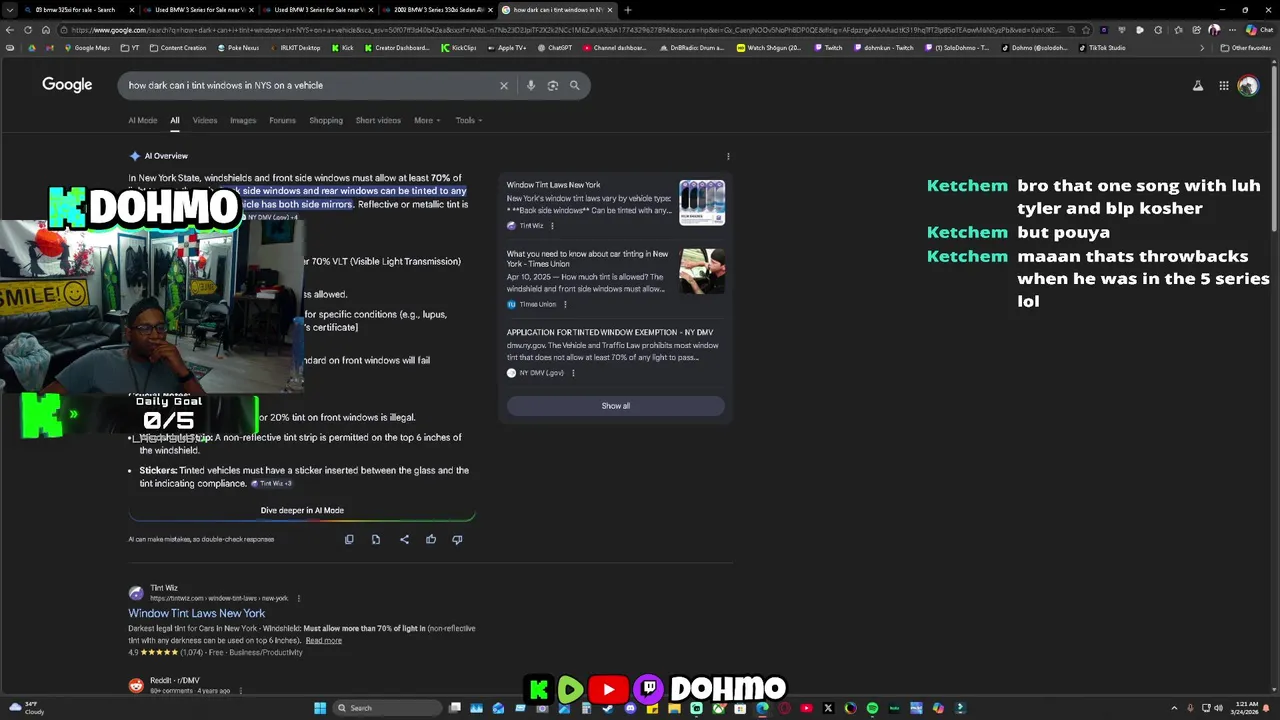Copy the AI Overview response

[349, 540]
